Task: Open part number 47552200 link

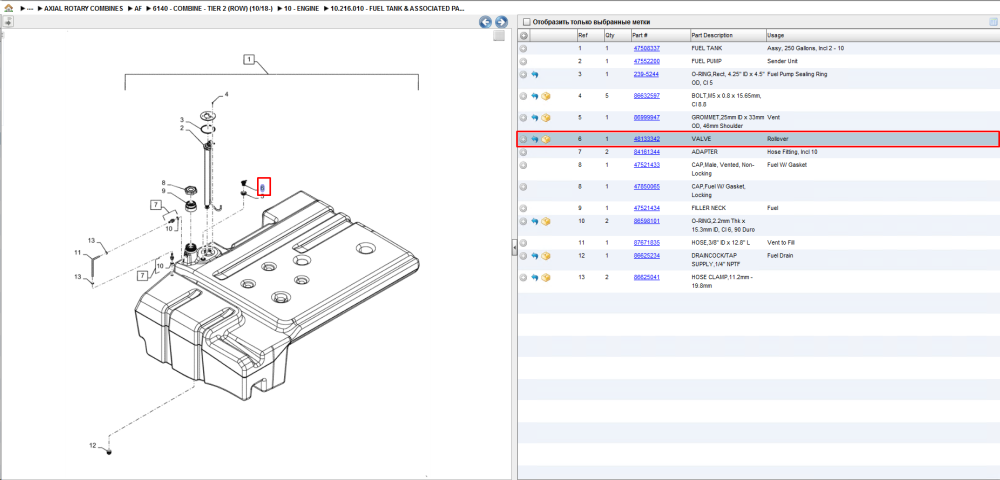Action: click(647, 61)
